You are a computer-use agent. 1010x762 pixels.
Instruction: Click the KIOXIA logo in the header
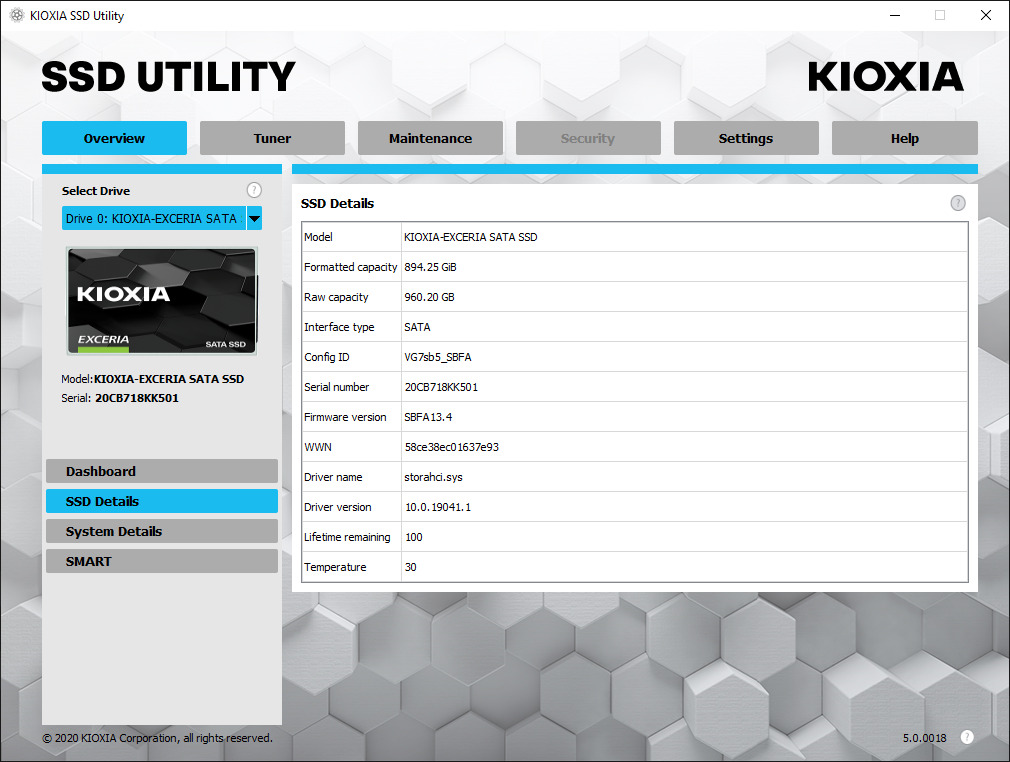(x=885, y=77)
